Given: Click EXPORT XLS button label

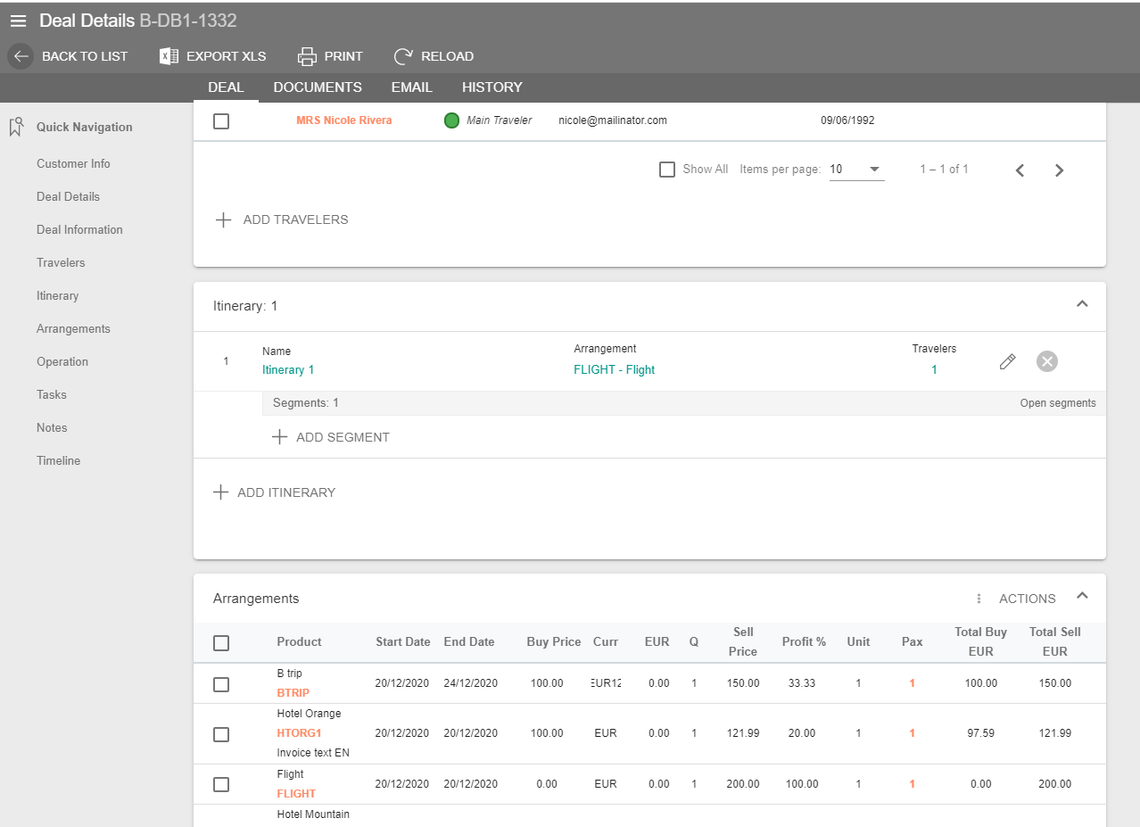Looking at the screenshot, I should (226, 56).
